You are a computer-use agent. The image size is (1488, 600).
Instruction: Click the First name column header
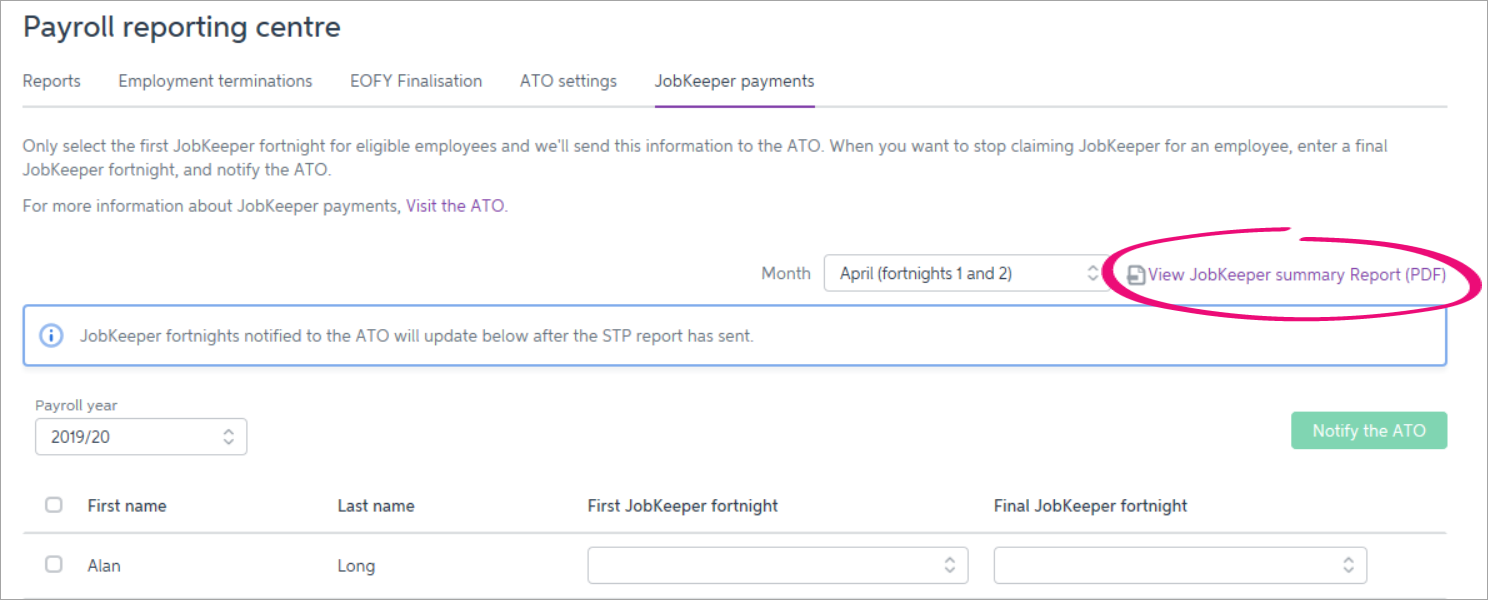click(x=127, y=506)
